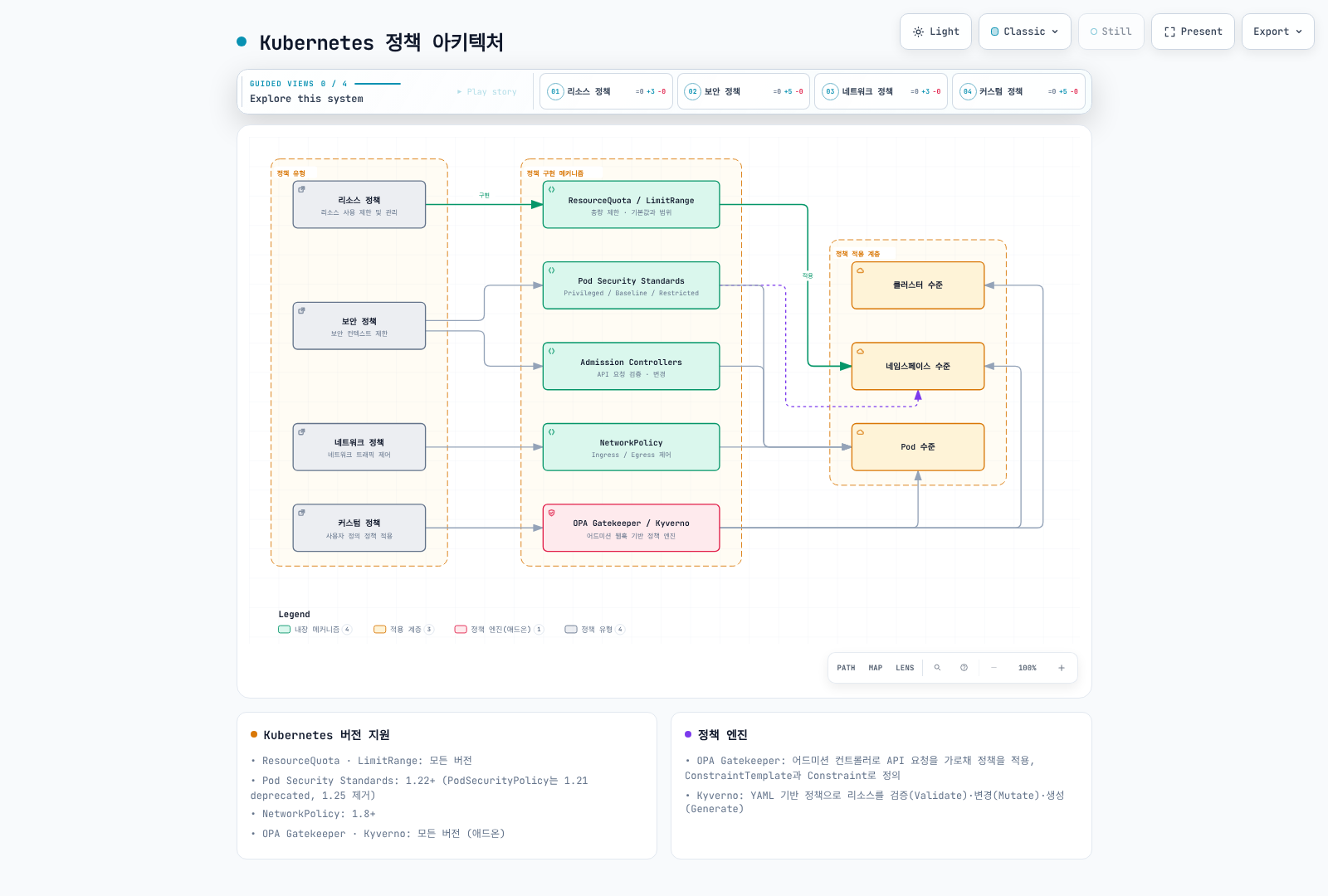This screenshot has height=896, width=1328.
Task: Toggle the 내장 메커니즘 legend filter
Action: click(315, 630)
